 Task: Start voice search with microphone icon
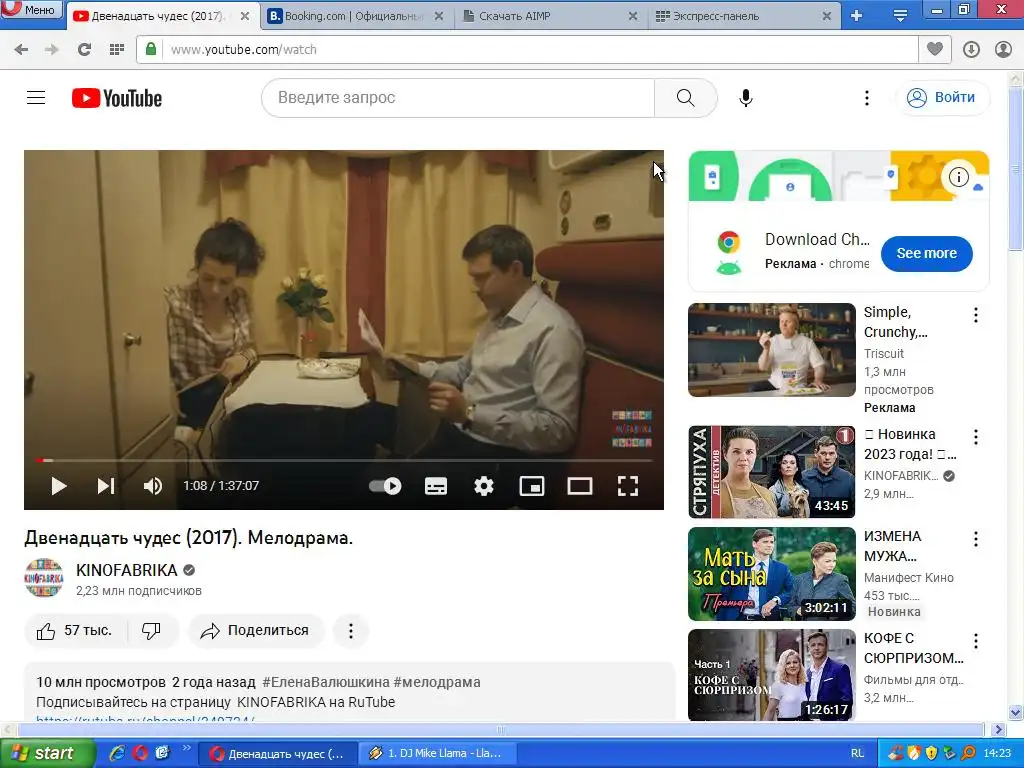pyautogui.click(x=746, y=98)
